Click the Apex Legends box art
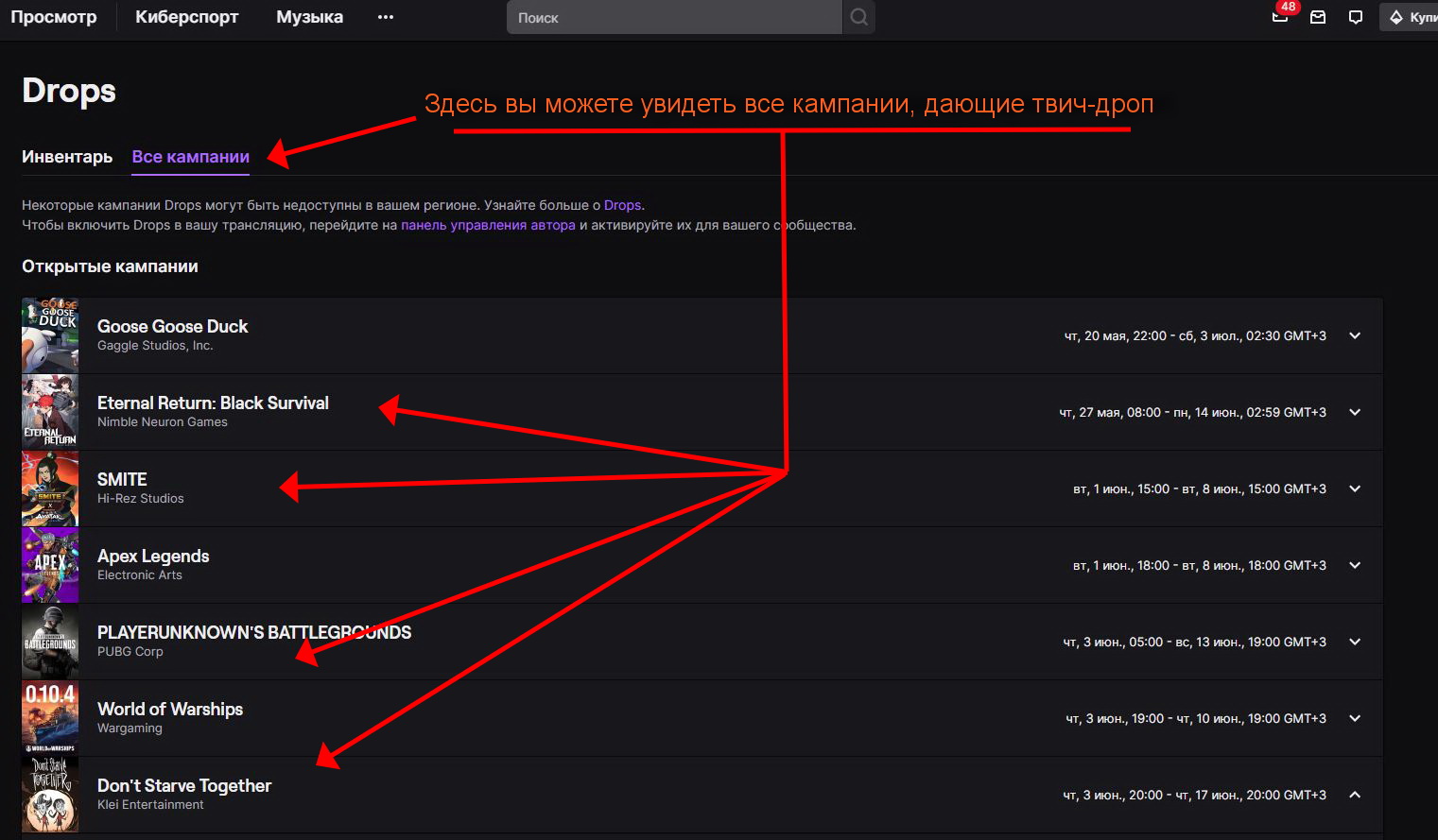The width and height of the screenshot is (1438, 840). (x=50, y=565)
